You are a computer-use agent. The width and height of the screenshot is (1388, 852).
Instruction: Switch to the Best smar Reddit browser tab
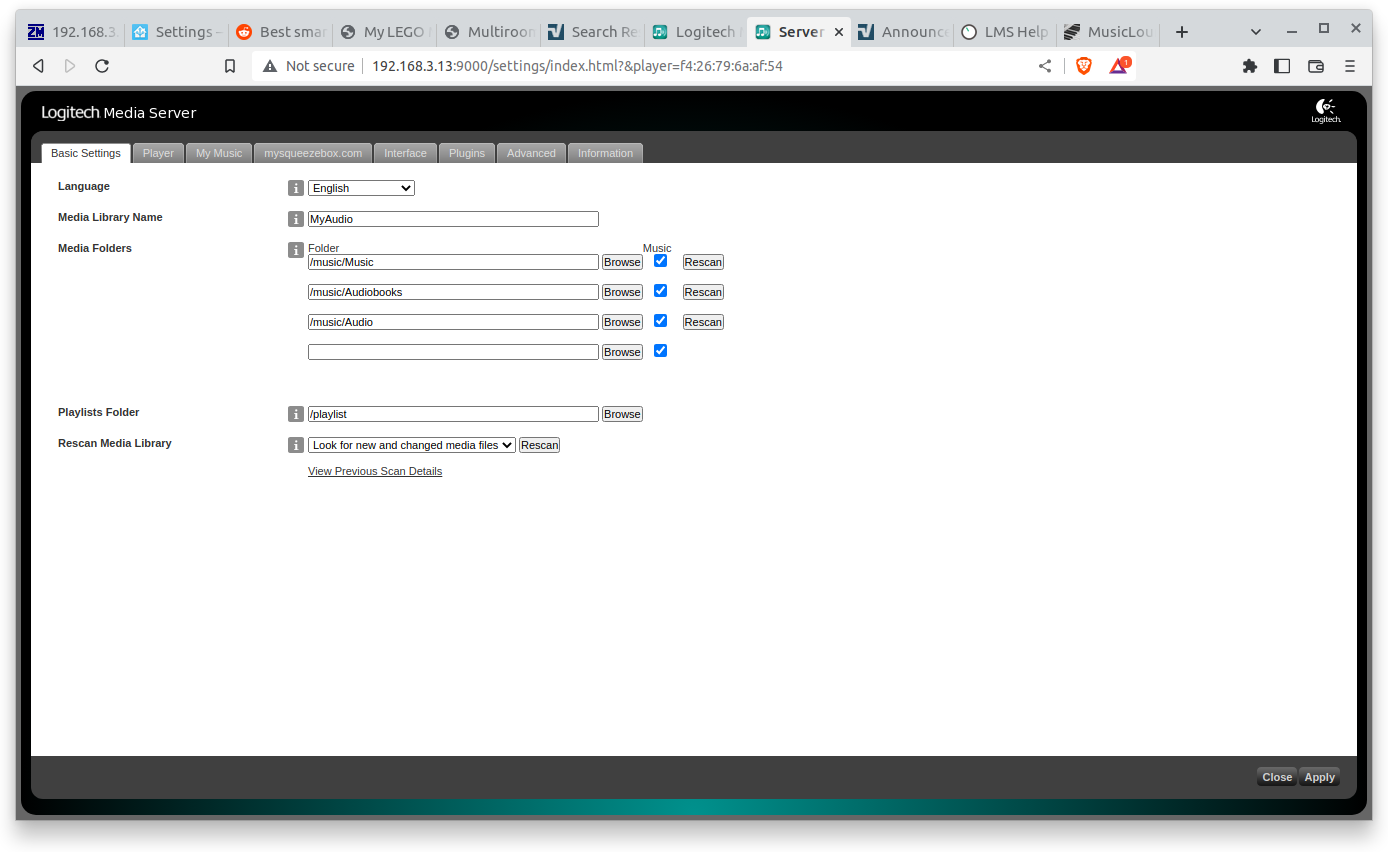pos(280,32)
